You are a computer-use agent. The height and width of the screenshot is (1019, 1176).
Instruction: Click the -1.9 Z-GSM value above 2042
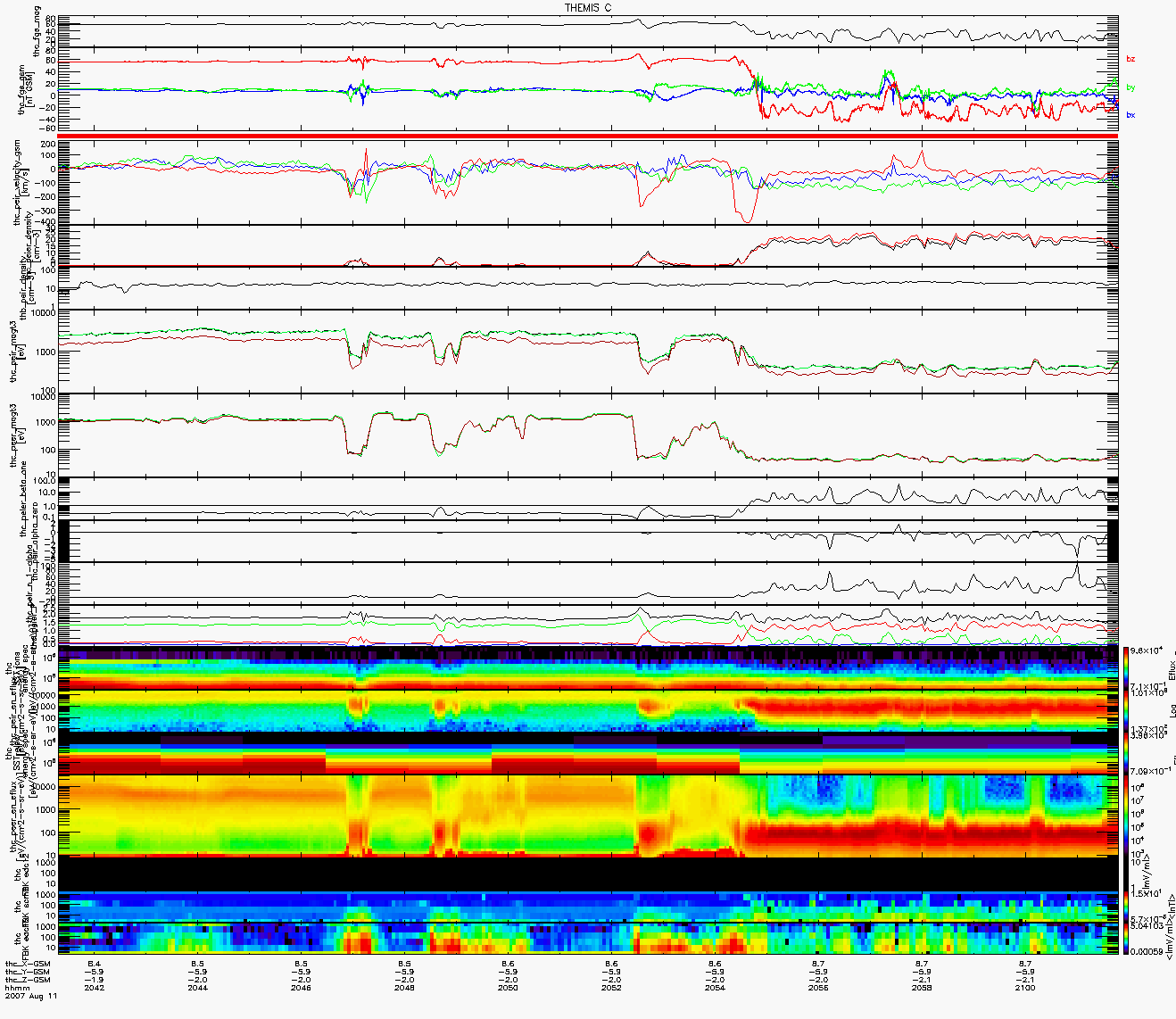pos(94,980)
